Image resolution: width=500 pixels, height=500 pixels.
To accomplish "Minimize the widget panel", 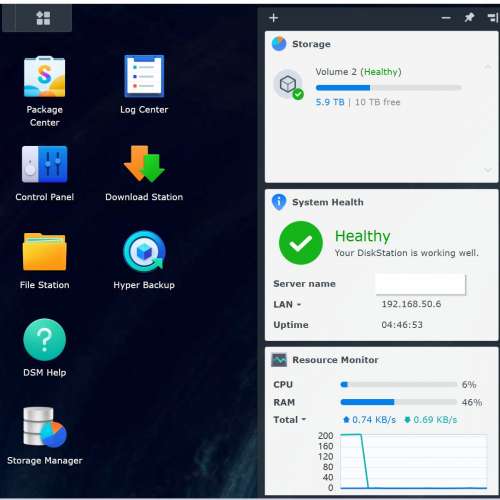I will coord(446,18).
